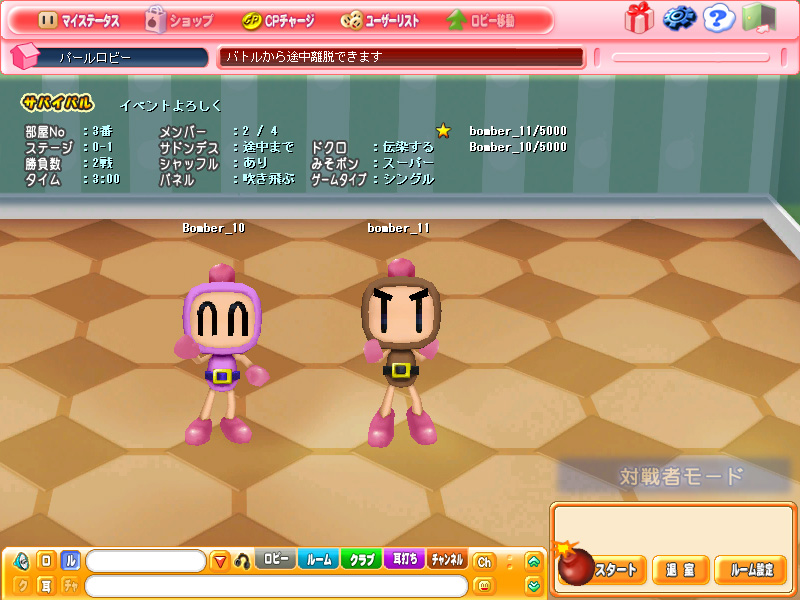Image resolution: width=800 pixels, height=600 pixels.
Task: Click the 退室 leave room button
Action: (x=681, y=570)
